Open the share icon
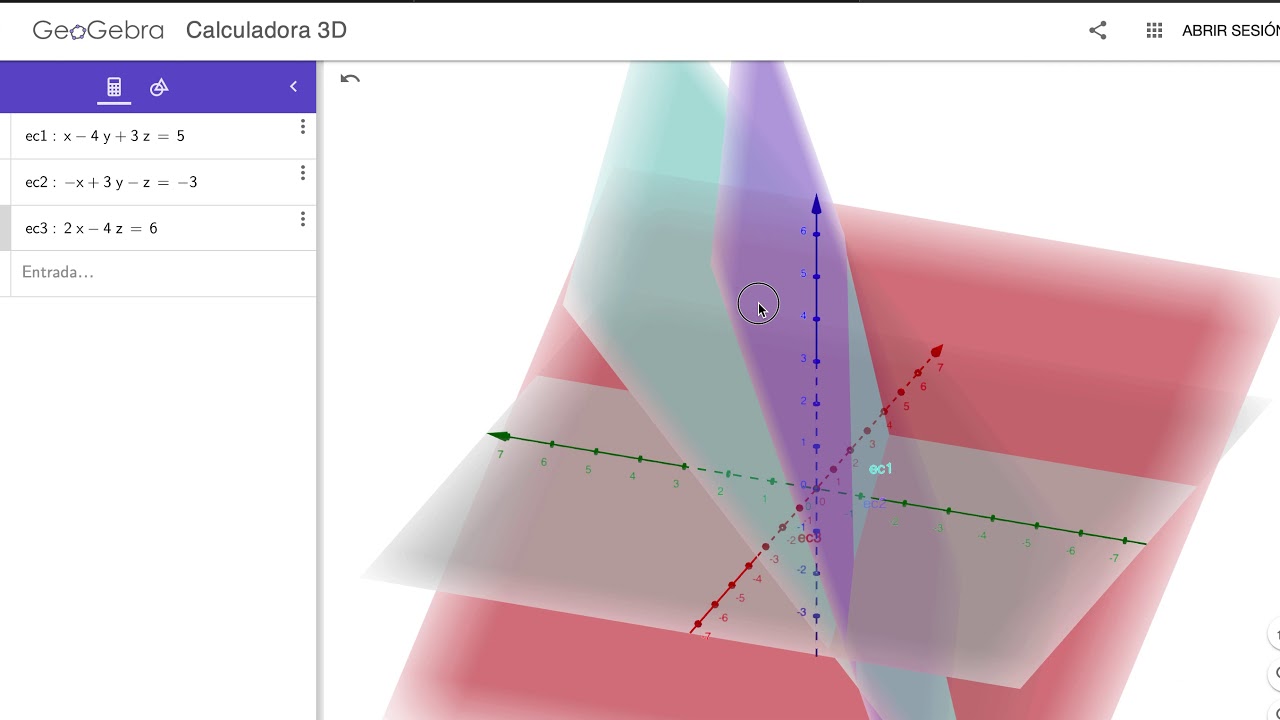 click(x=1098, y=30)
